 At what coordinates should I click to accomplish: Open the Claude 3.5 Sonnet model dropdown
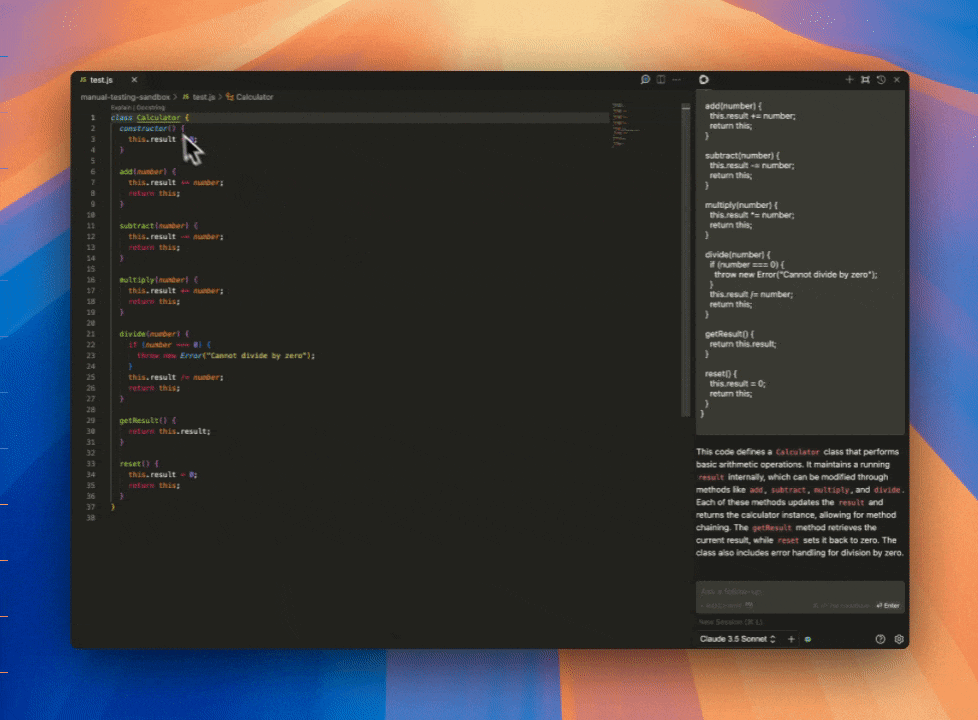pos(738,639)
